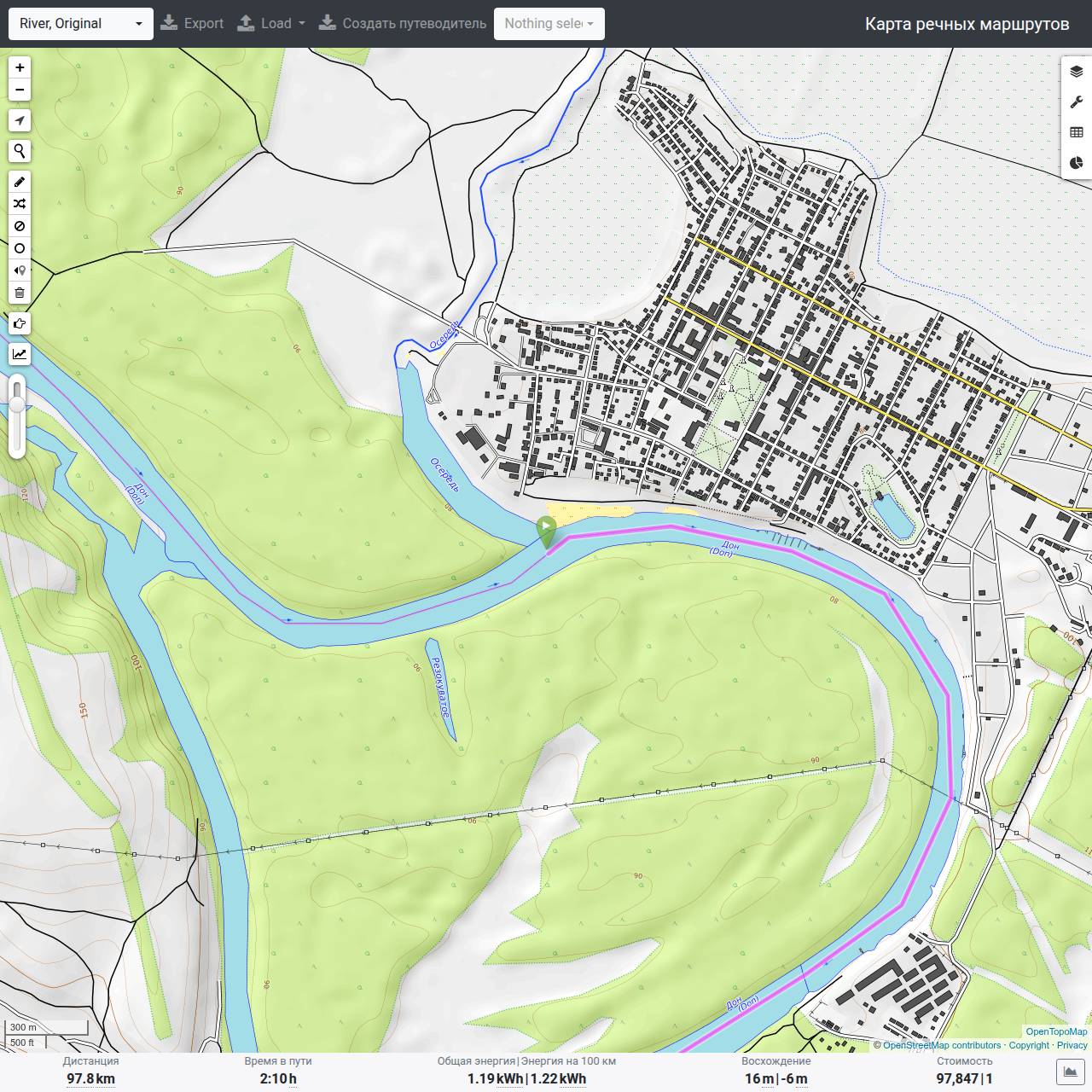This screenshot has width=1092, height=1092.
Task: Click the shuffle routing icon
Action: coord(20,204)
